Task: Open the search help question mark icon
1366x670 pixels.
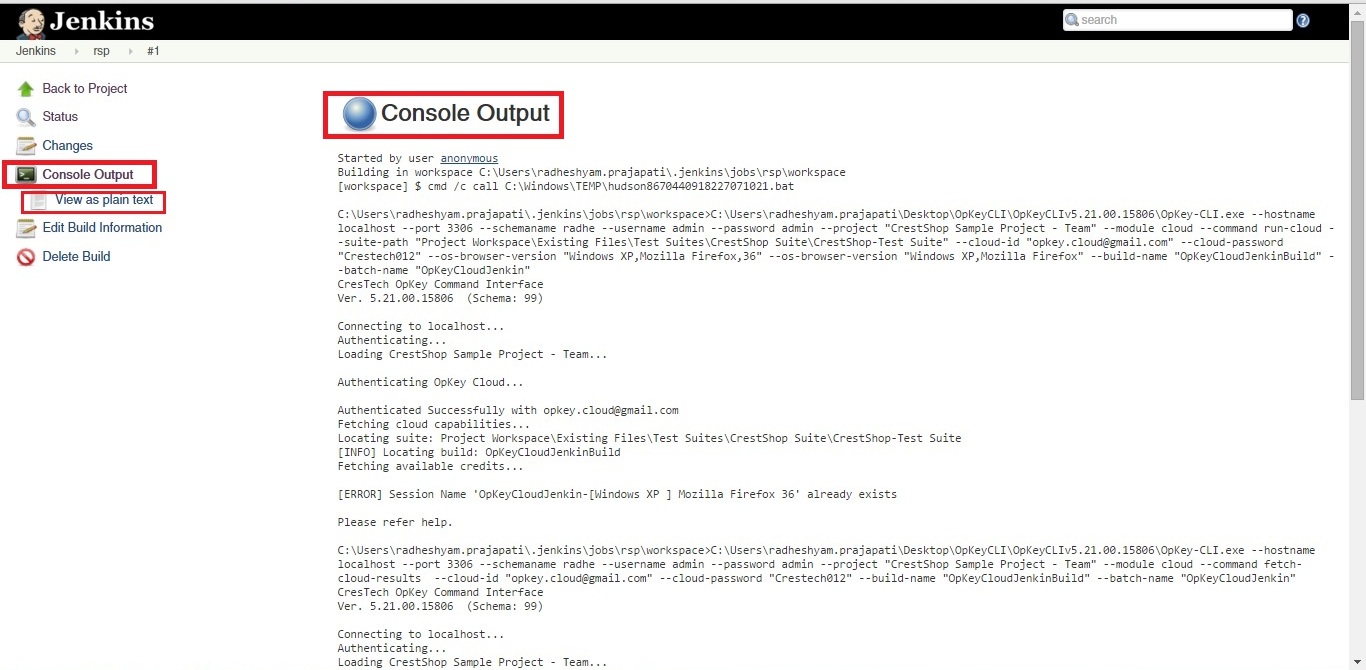Action: (1303, 20)
